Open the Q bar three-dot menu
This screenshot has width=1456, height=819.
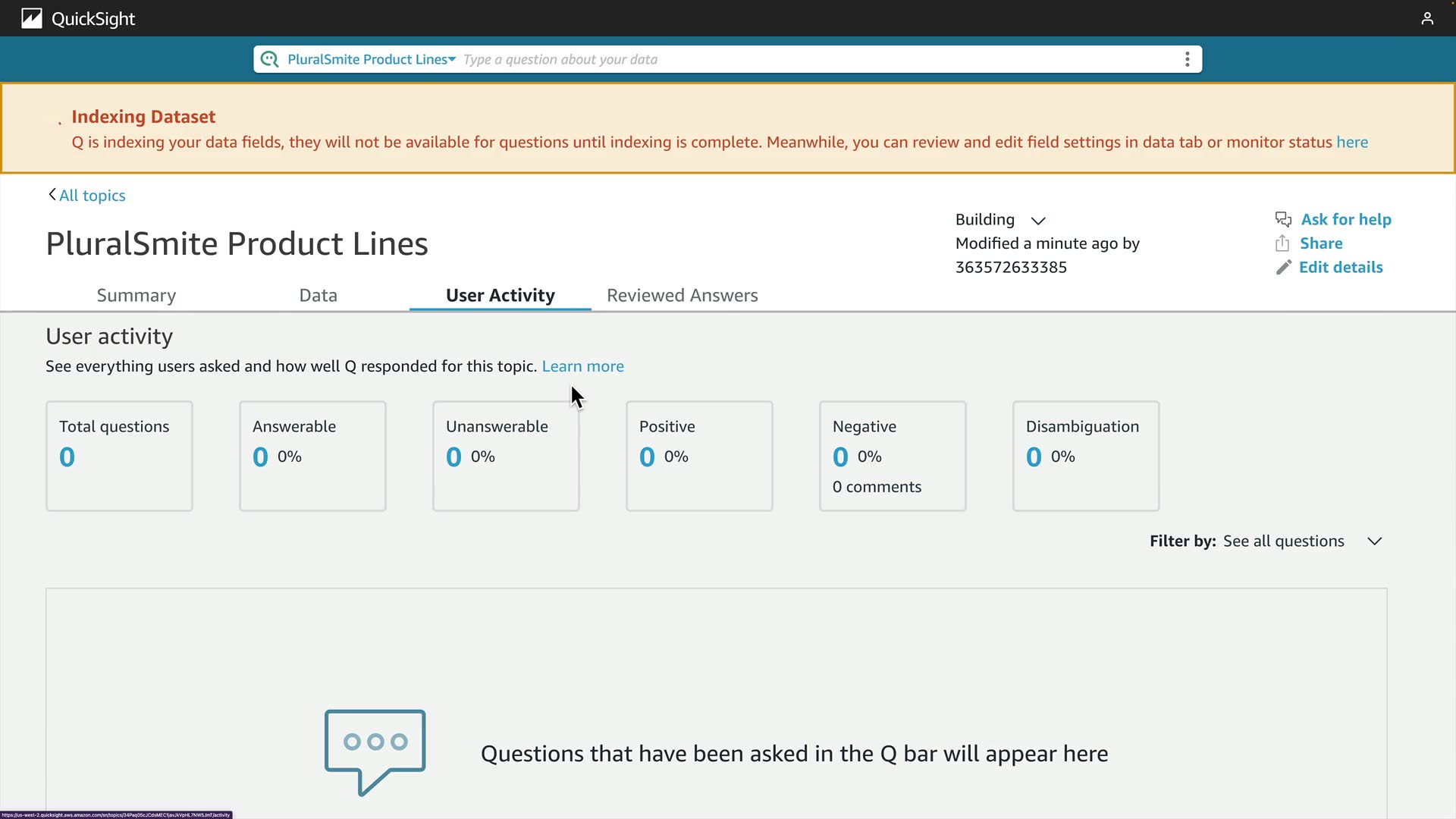click(x=1187, y=59)
